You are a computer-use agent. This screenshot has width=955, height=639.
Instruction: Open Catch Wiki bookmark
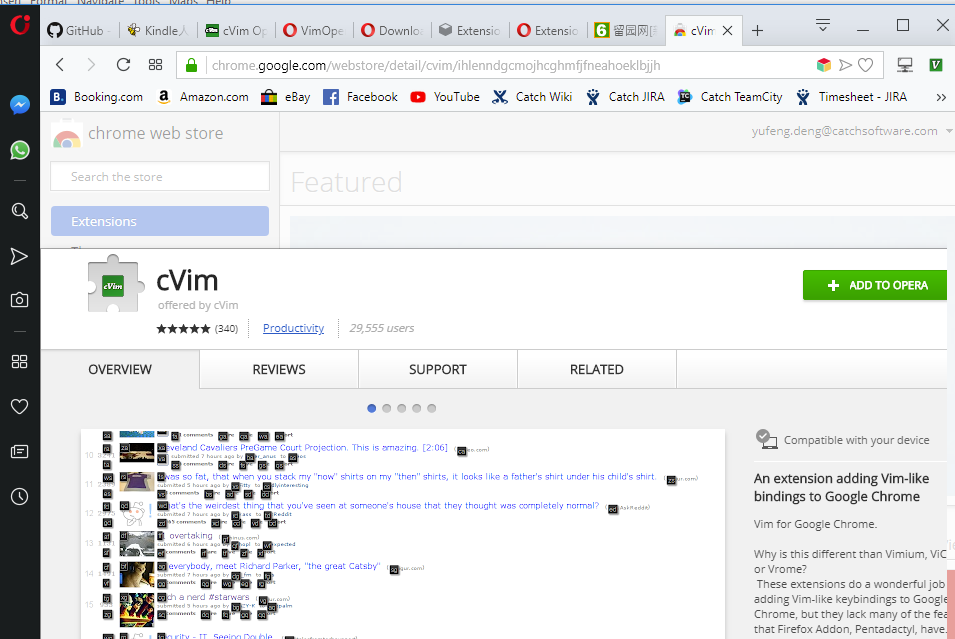point(532,97)
